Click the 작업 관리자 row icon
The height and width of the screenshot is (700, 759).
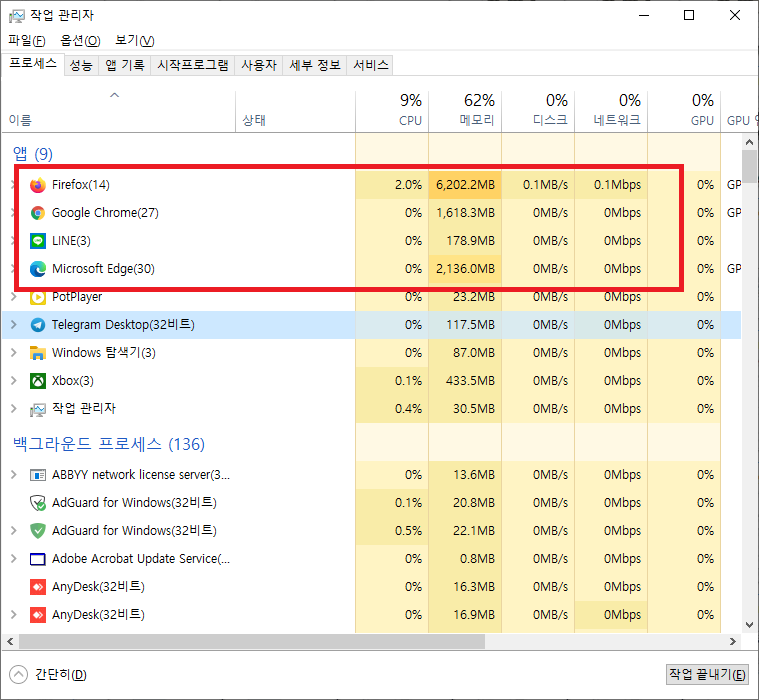point(38,410)
